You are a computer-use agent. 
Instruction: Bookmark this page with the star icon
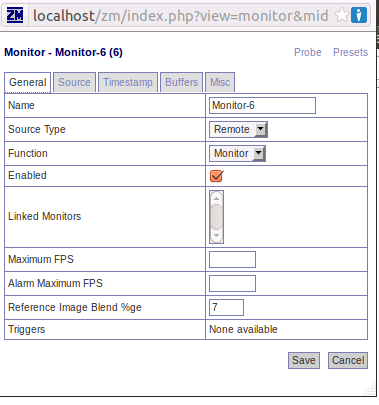pyautogui.click(x=341, y=15)
